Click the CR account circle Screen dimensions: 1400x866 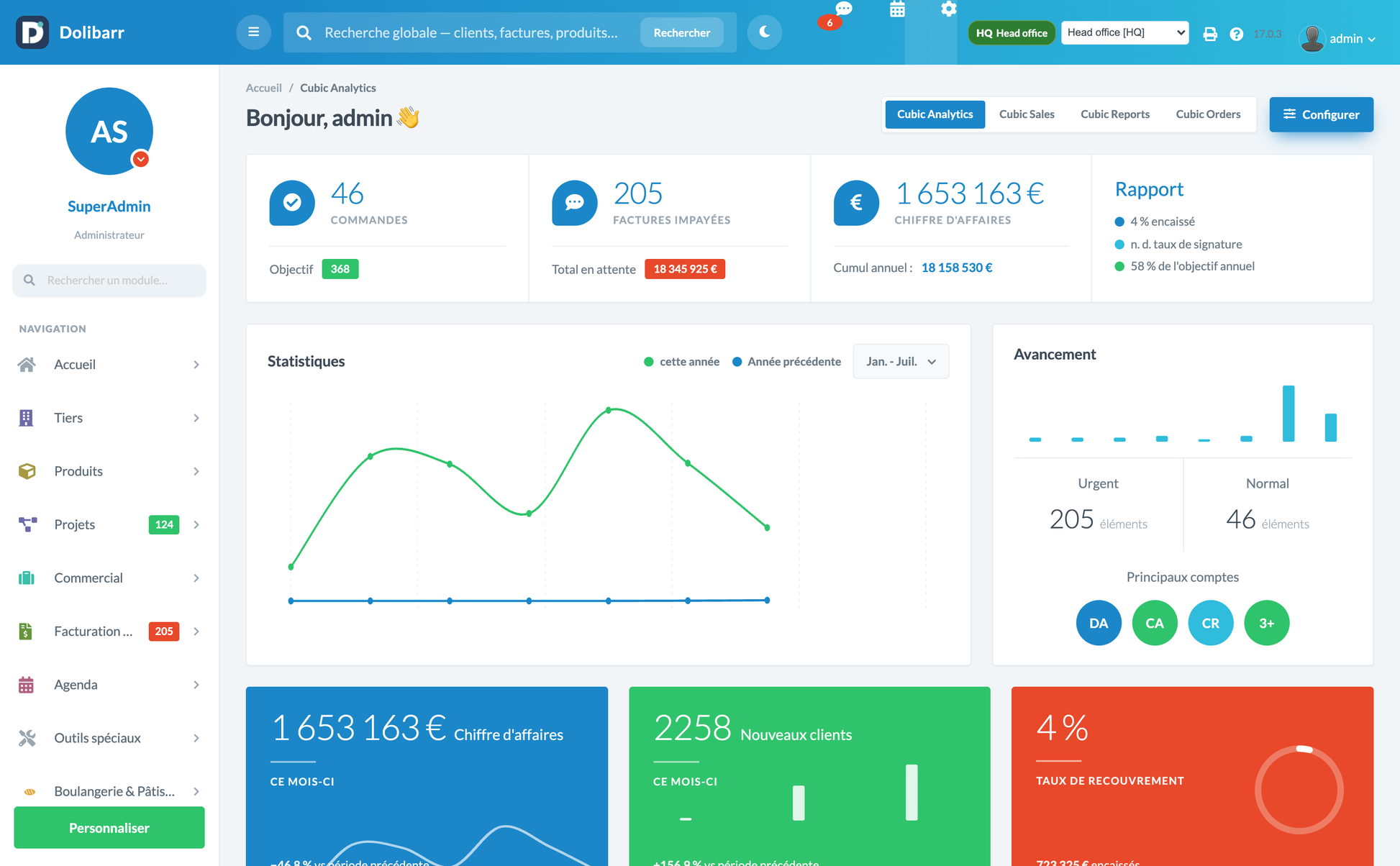pos(1211,623)
